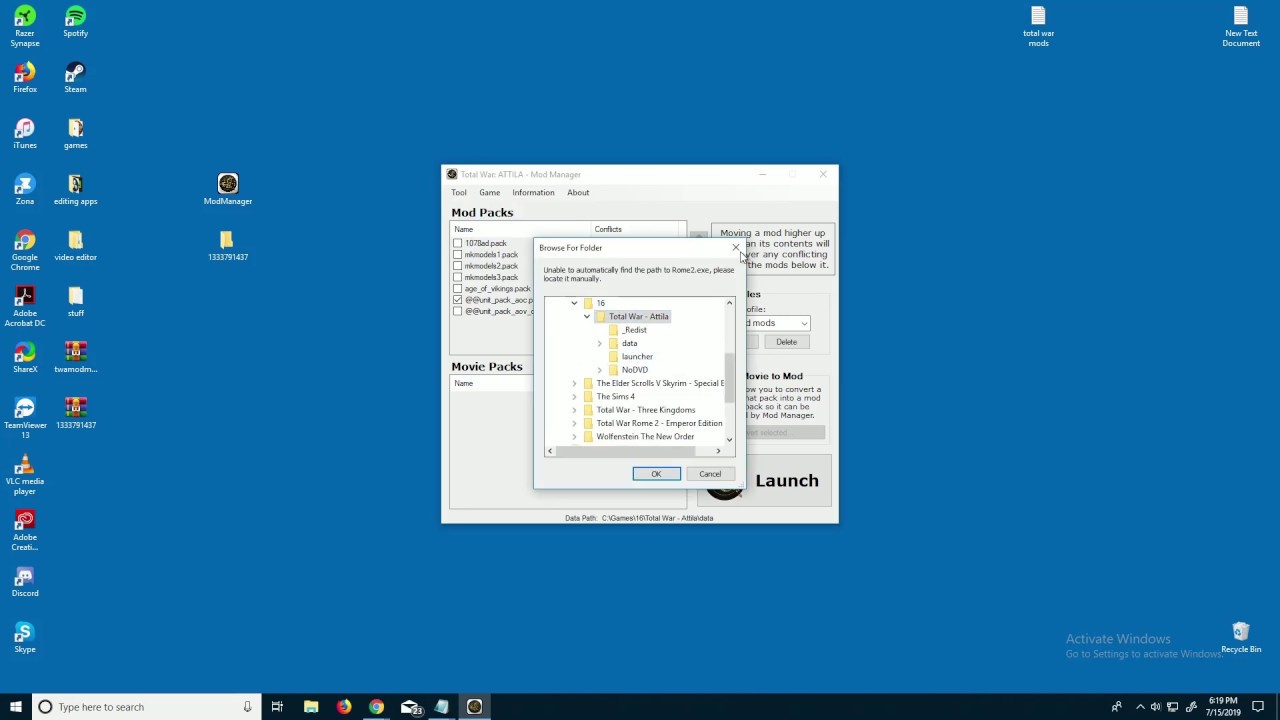The height and width of the screenshot is (720, 1280).
Task: Click the horizontal scrollbar right arrow
Action: tap(718, 451)
